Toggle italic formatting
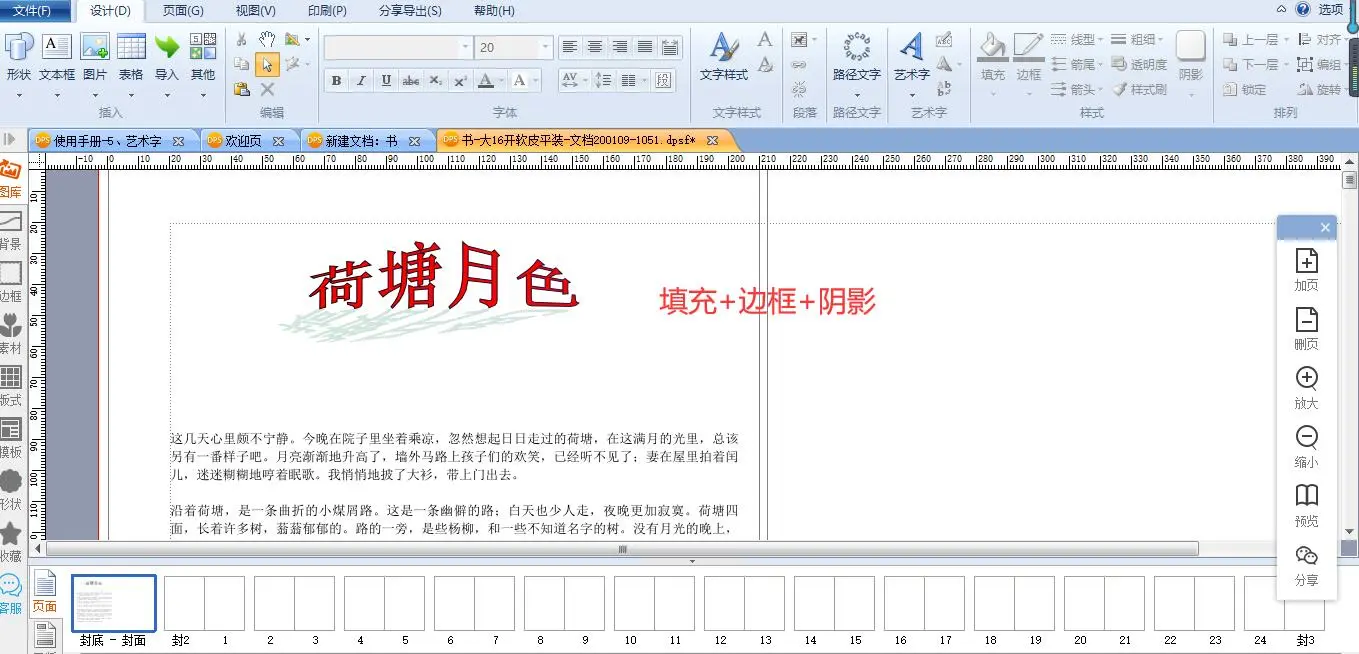This screenshot has width=1359, height=654. pyautogui.click(x=361, y=81)
